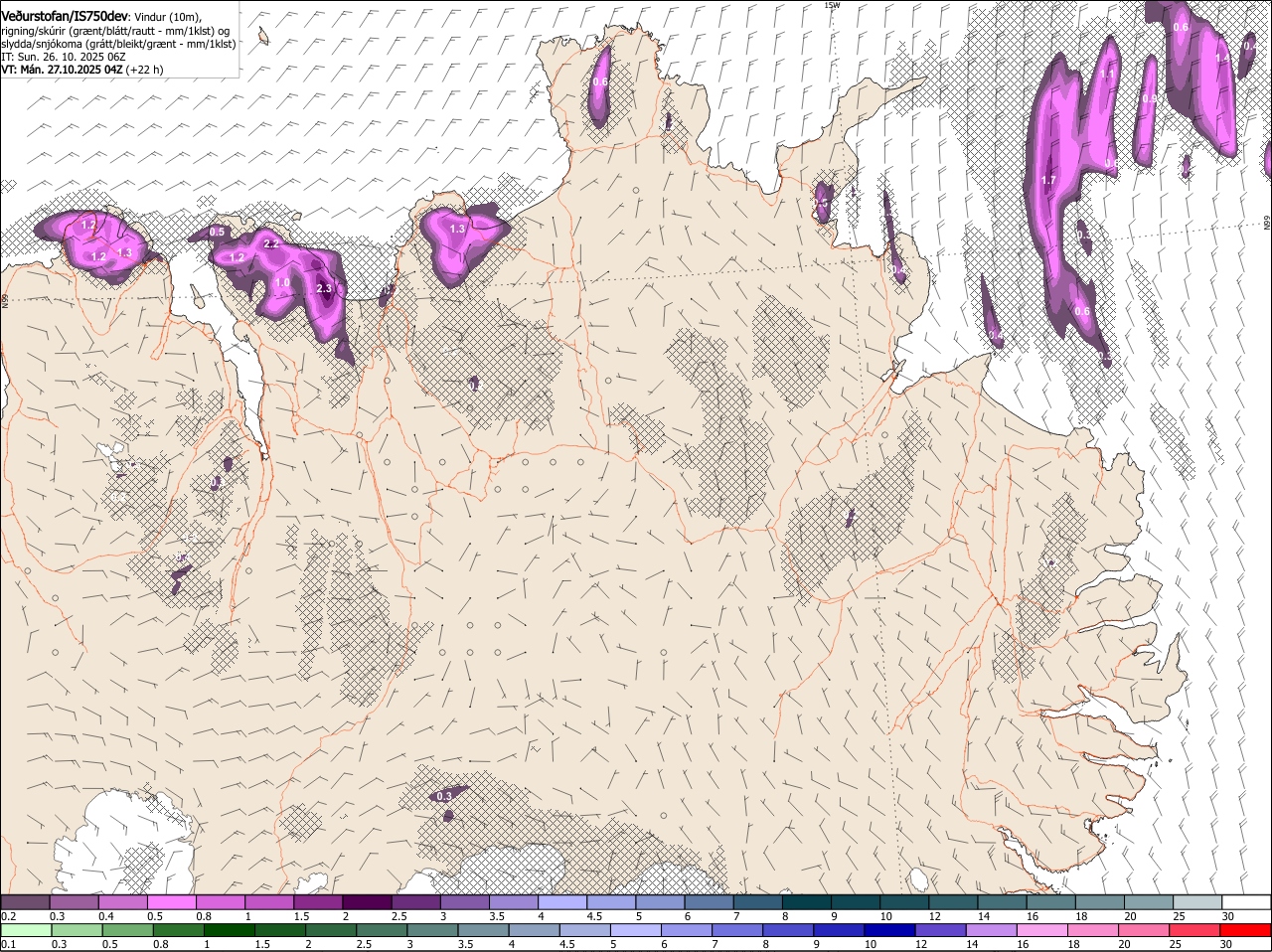Viewport: 1272px width, 952px height.
Task: Click the 0.4 label under the upper scale
Action: coord(105,915)
